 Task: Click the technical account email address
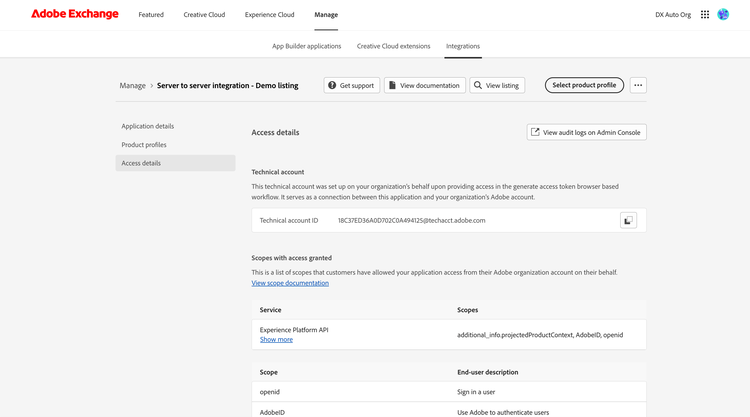click(411, 220)
